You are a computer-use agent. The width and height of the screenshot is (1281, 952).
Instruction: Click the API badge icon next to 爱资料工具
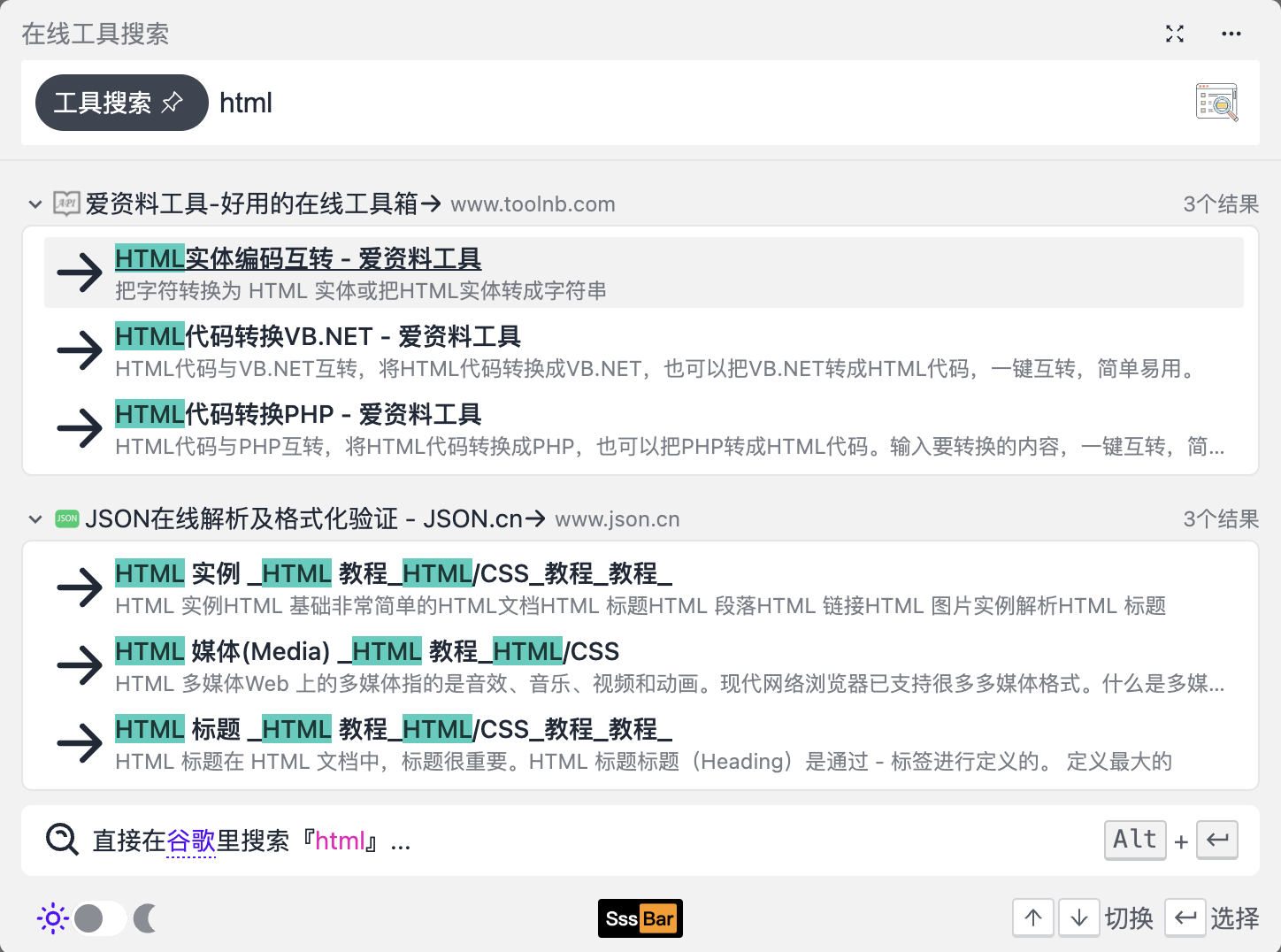[65, 203]
